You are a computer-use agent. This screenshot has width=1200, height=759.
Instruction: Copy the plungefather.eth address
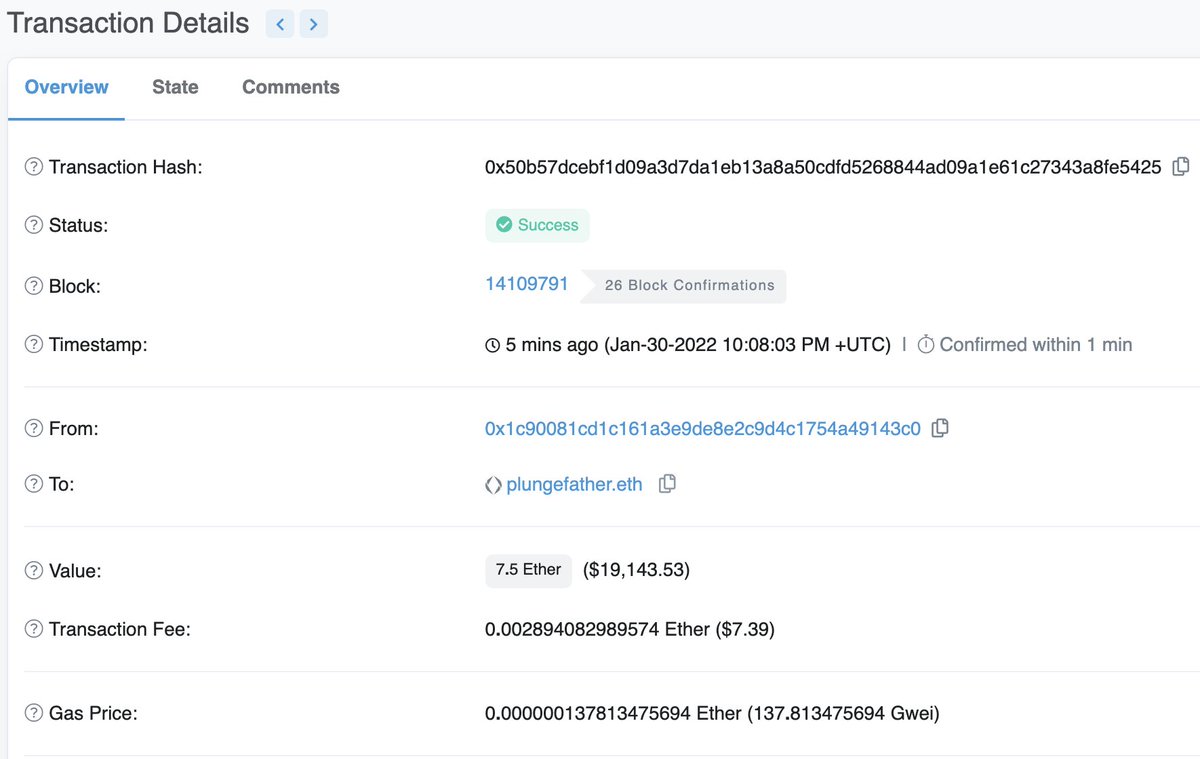(666, 483)
